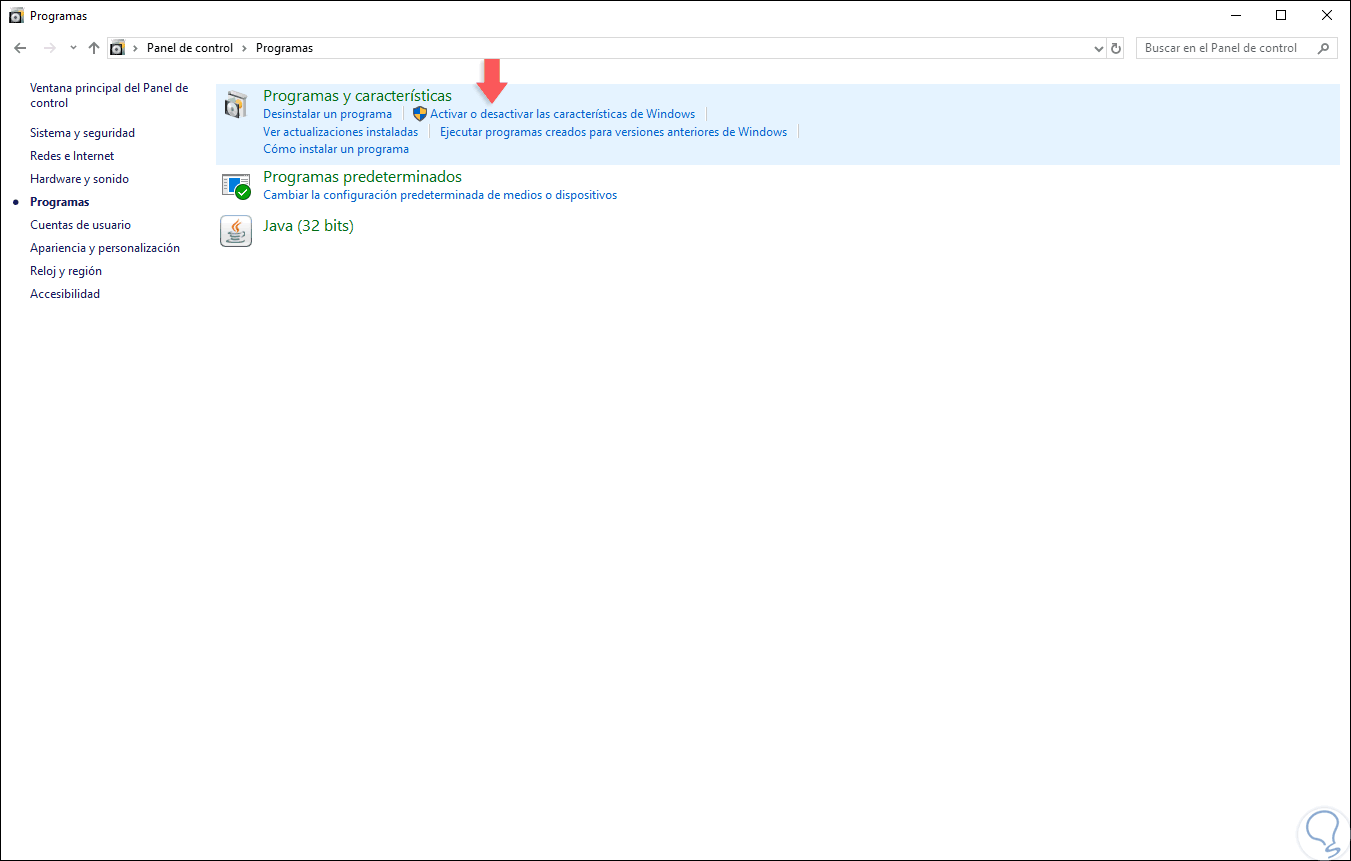Screen dimensions: 1351x861
Task: Maximize the Programas window
Action: [1281, 15]
